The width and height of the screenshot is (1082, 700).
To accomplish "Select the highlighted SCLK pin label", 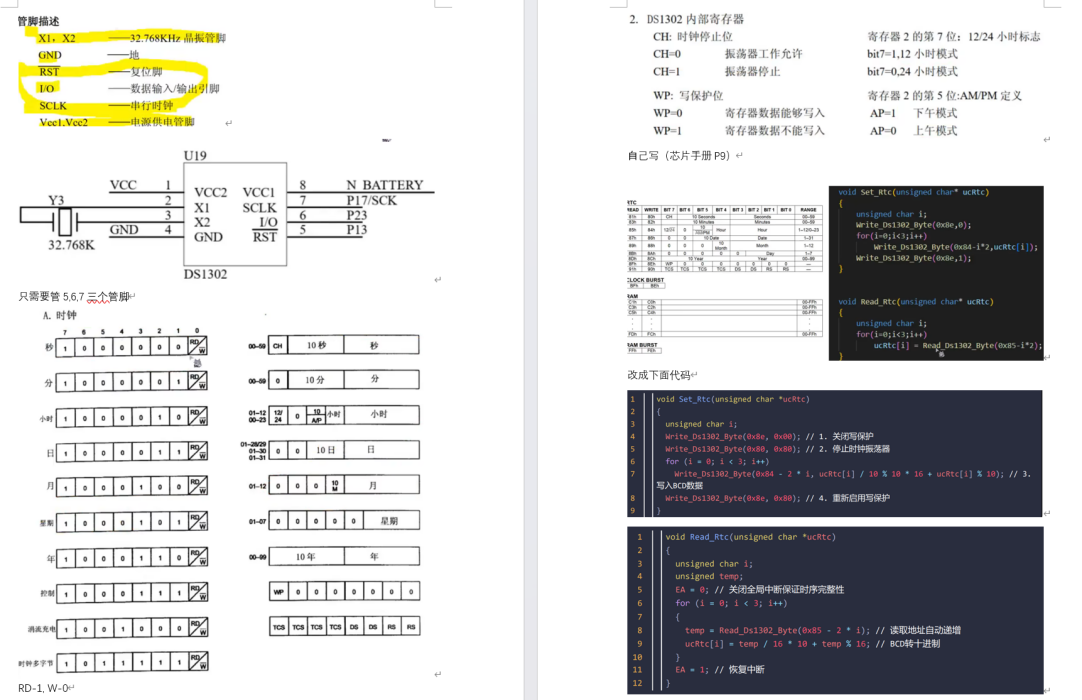I will (x=53, y=105).
